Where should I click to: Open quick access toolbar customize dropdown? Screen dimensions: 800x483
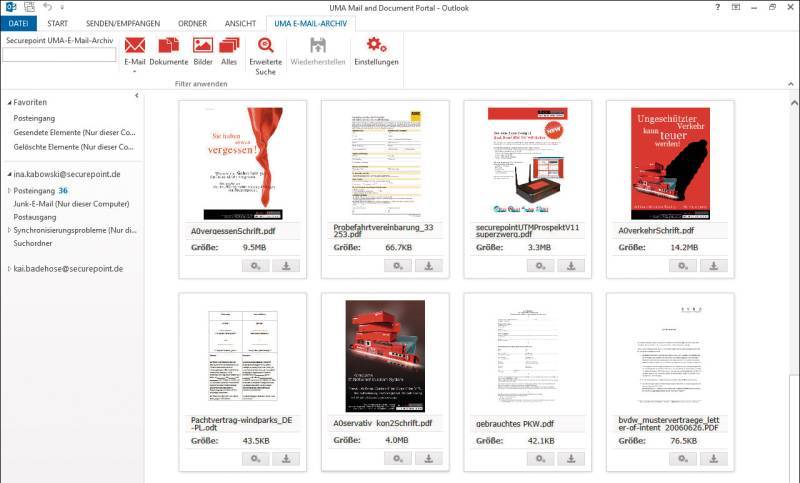tap(62, 7)
